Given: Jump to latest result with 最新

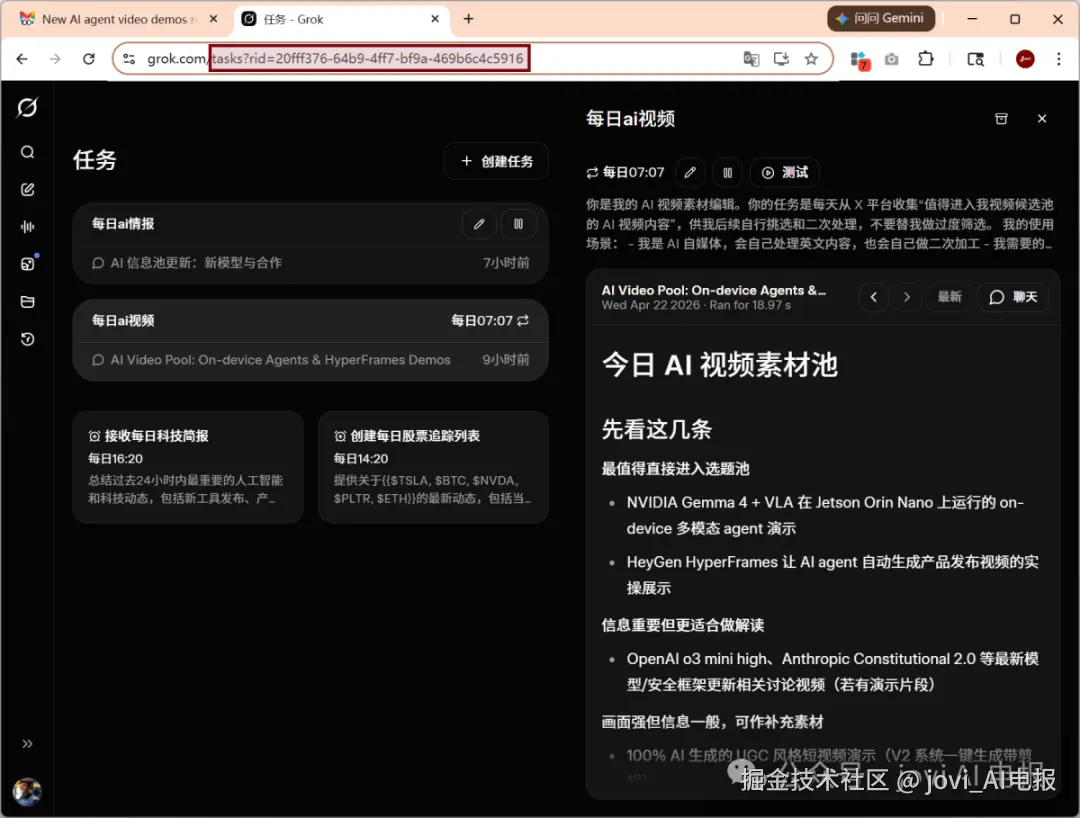Looking at the screenshot, I should (949, 297).
